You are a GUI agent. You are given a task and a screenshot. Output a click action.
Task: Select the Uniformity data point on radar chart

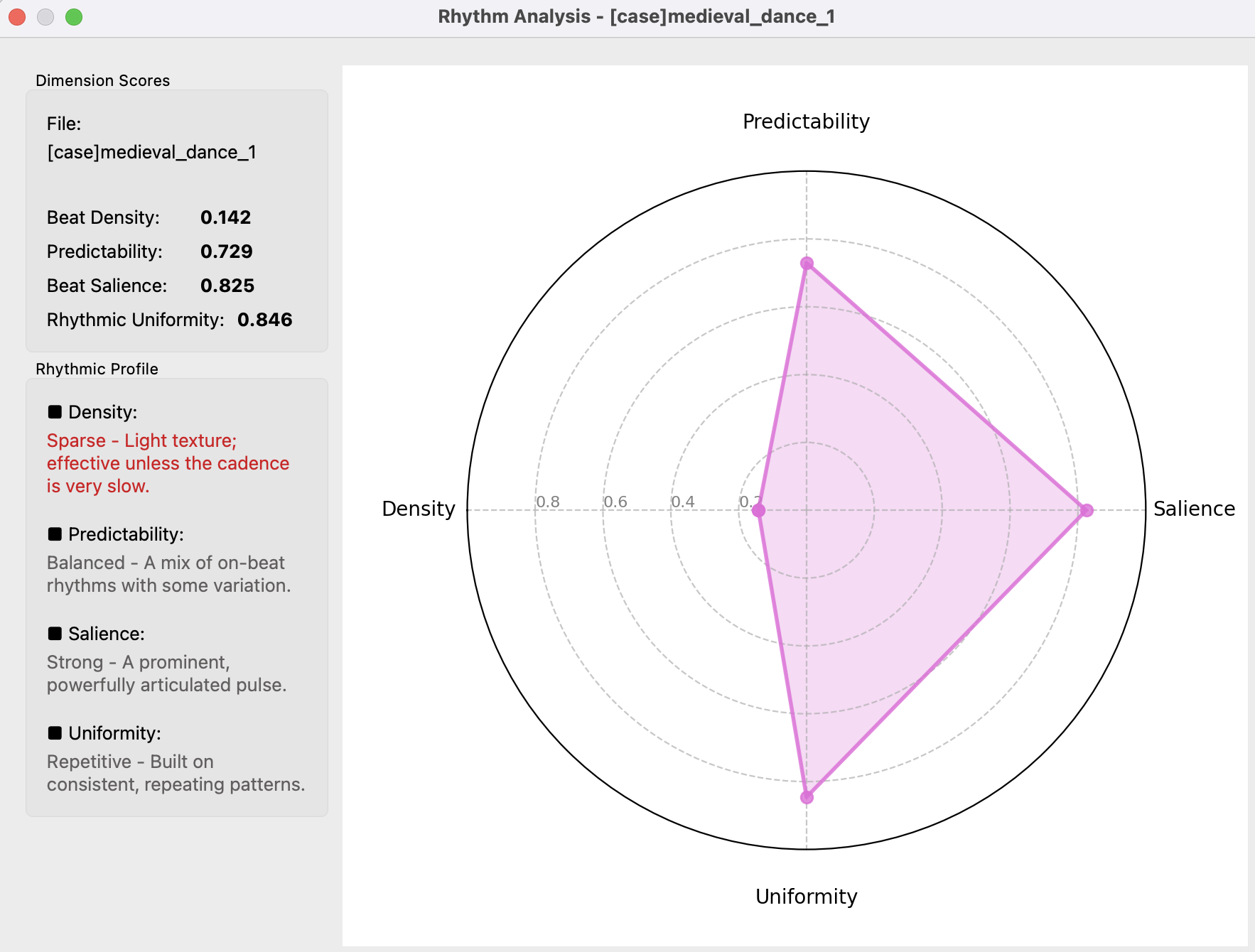(x=807, y=797)
